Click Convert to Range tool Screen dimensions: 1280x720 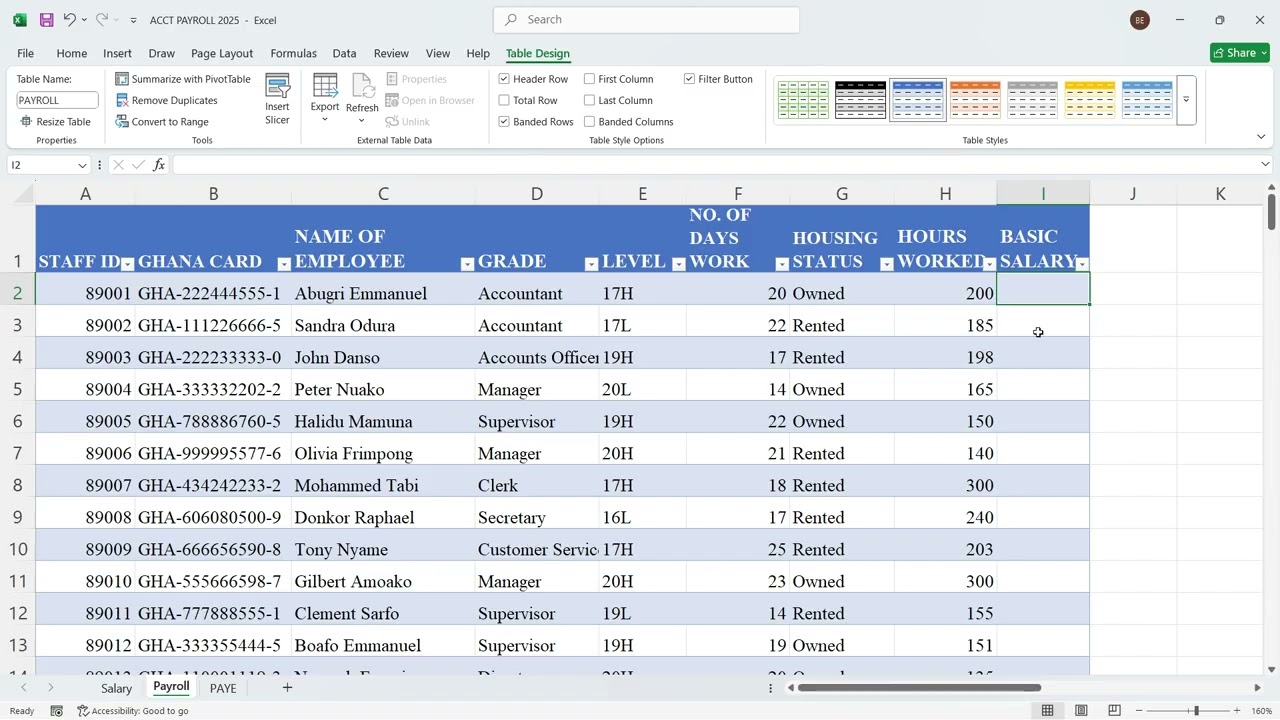click(162, 122)
